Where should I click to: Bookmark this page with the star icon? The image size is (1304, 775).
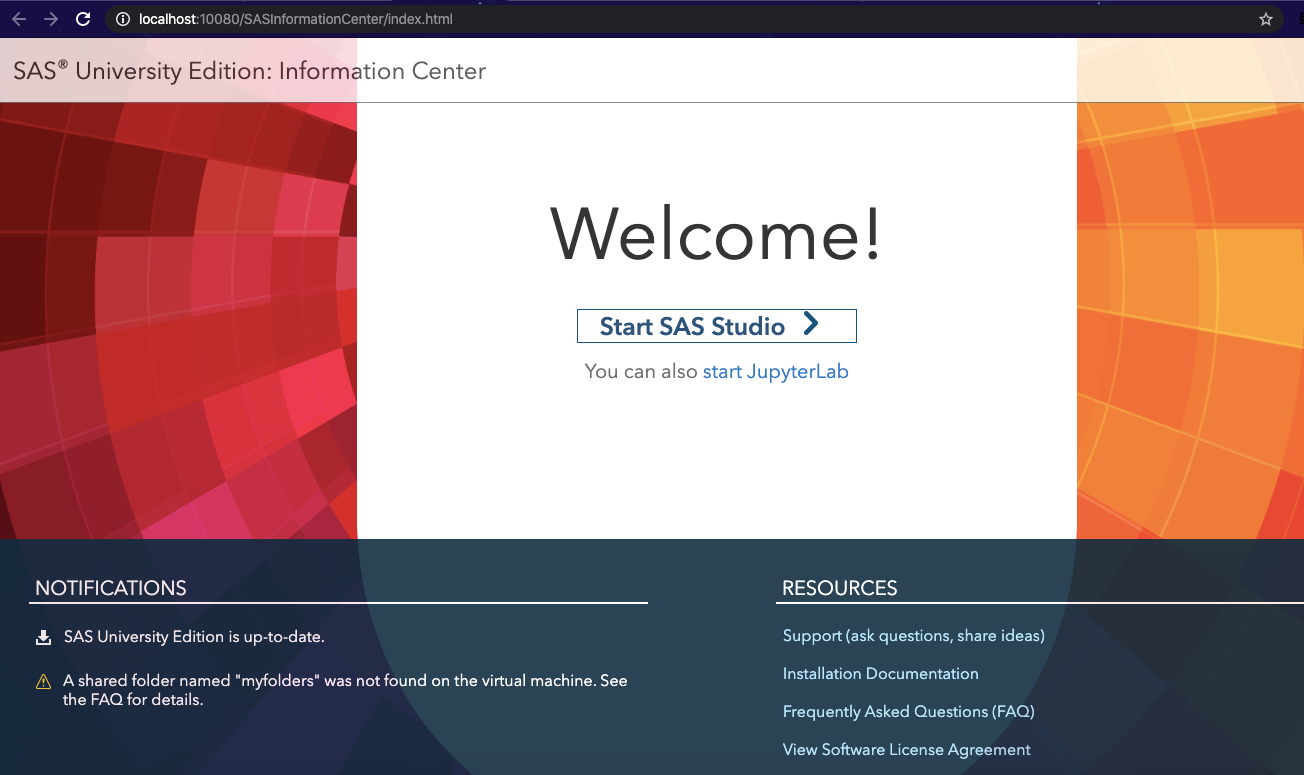pos(1265,19)
